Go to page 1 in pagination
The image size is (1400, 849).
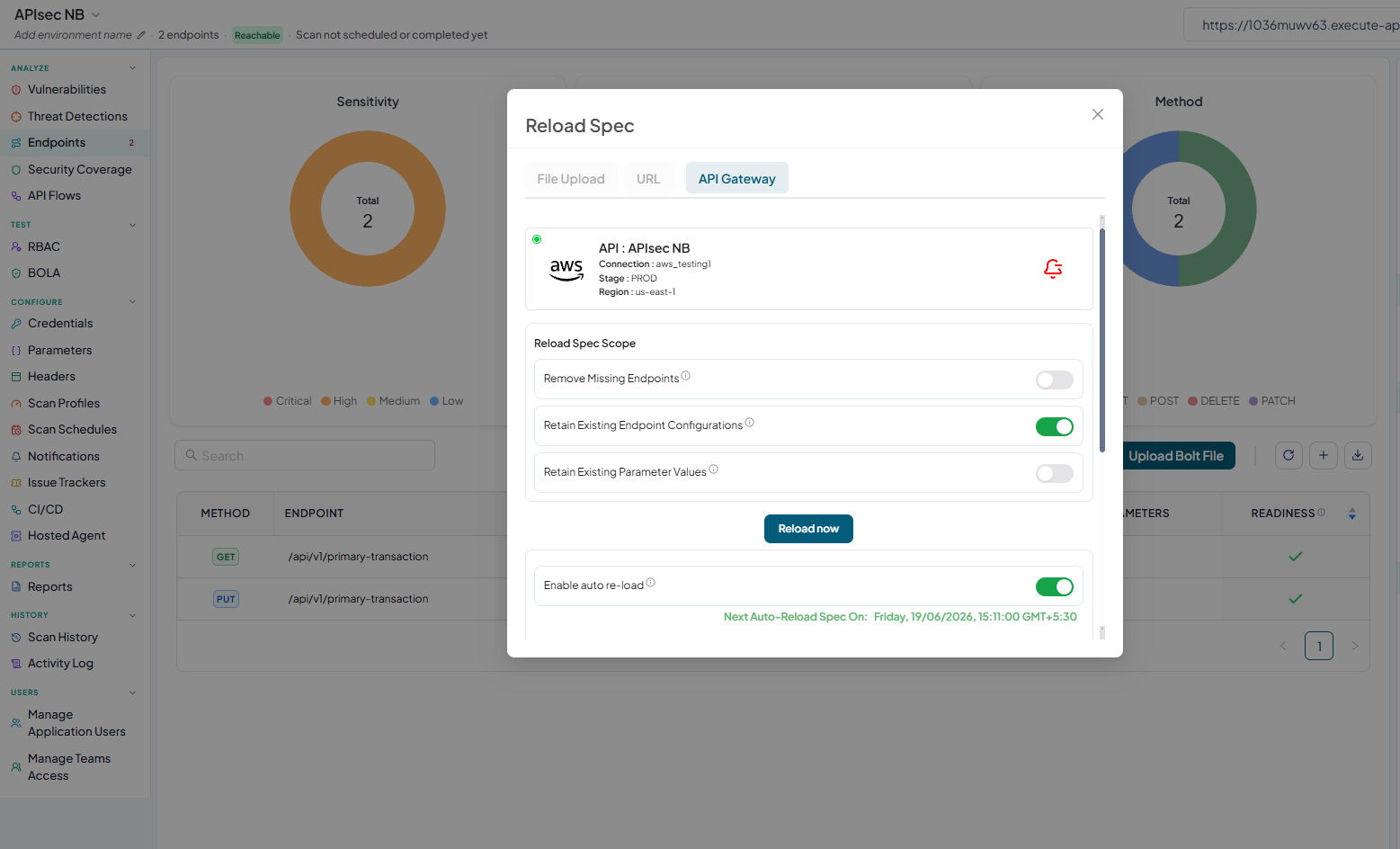(x=1319, y=646)
